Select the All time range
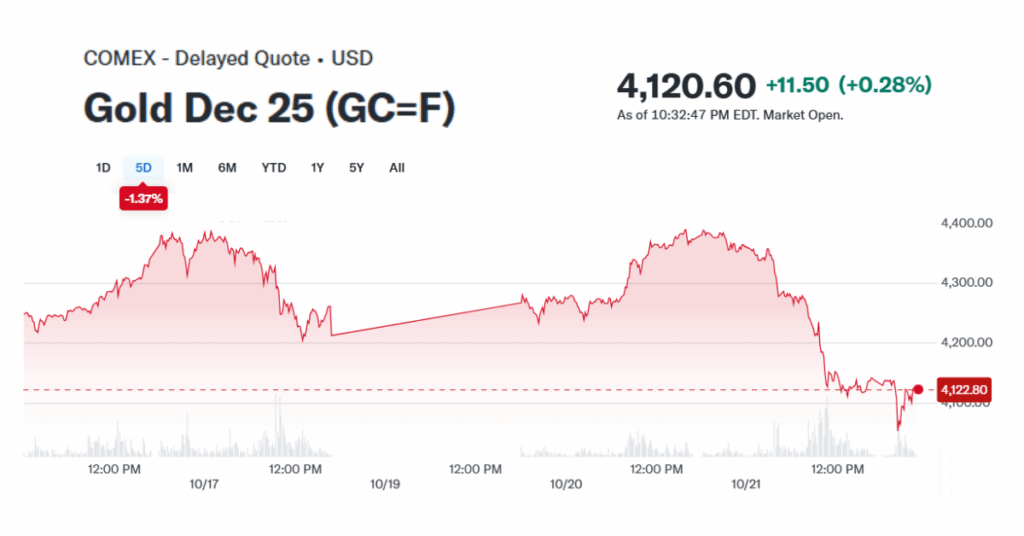Screen dimensions: 1024x536 [x=397, y=168]
